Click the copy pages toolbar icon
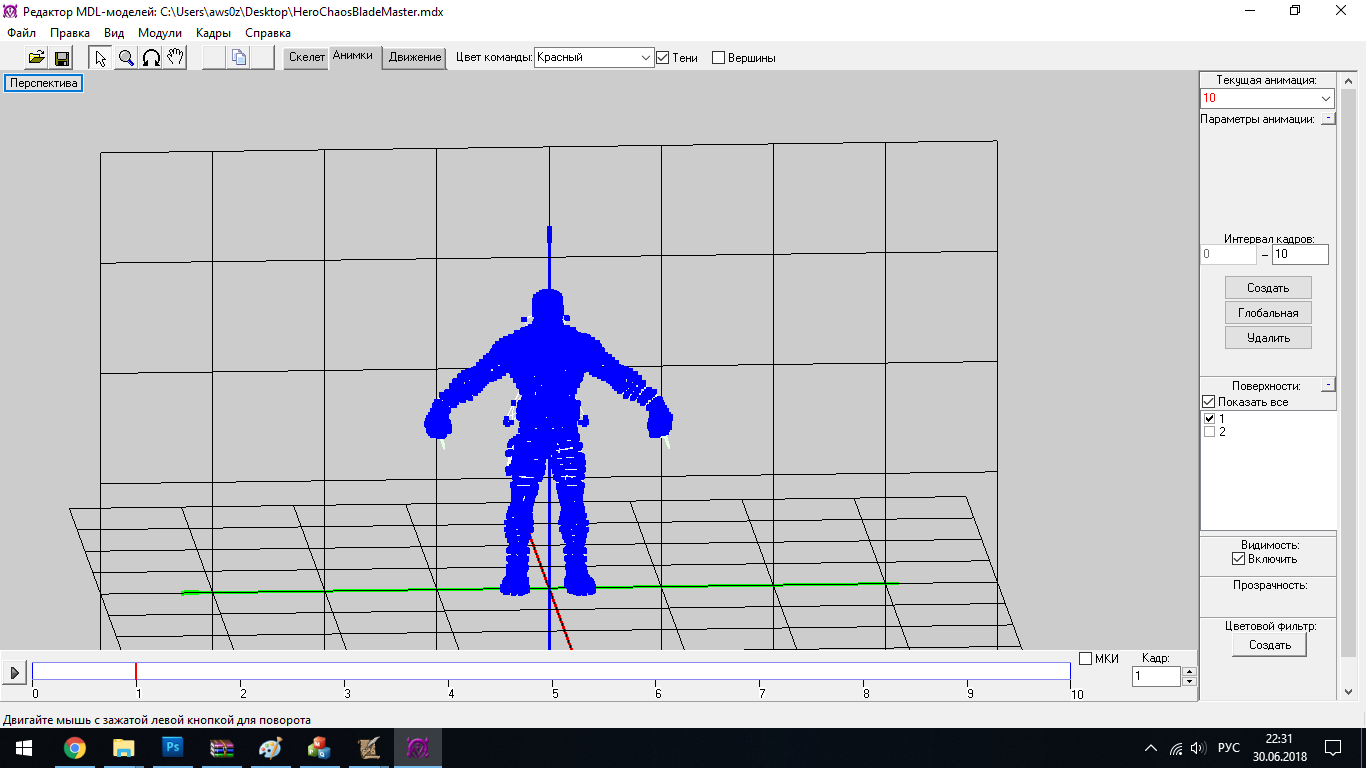The image size is (1366, 768). (x=238, y=58)
